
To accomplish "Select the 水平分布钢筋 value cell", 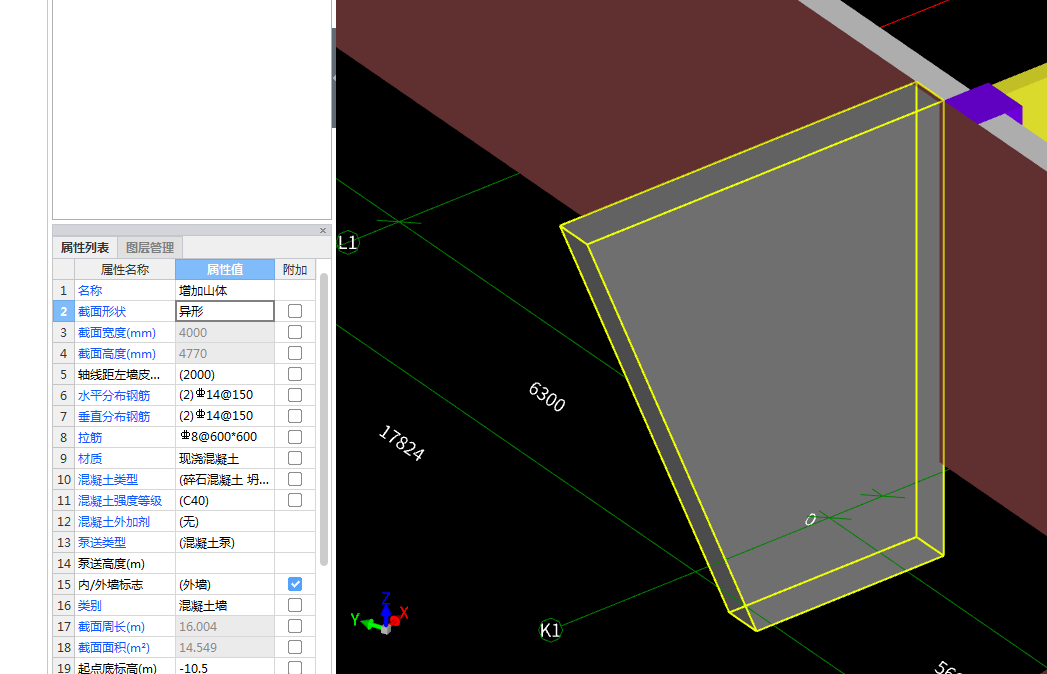I will coord(225,395).
